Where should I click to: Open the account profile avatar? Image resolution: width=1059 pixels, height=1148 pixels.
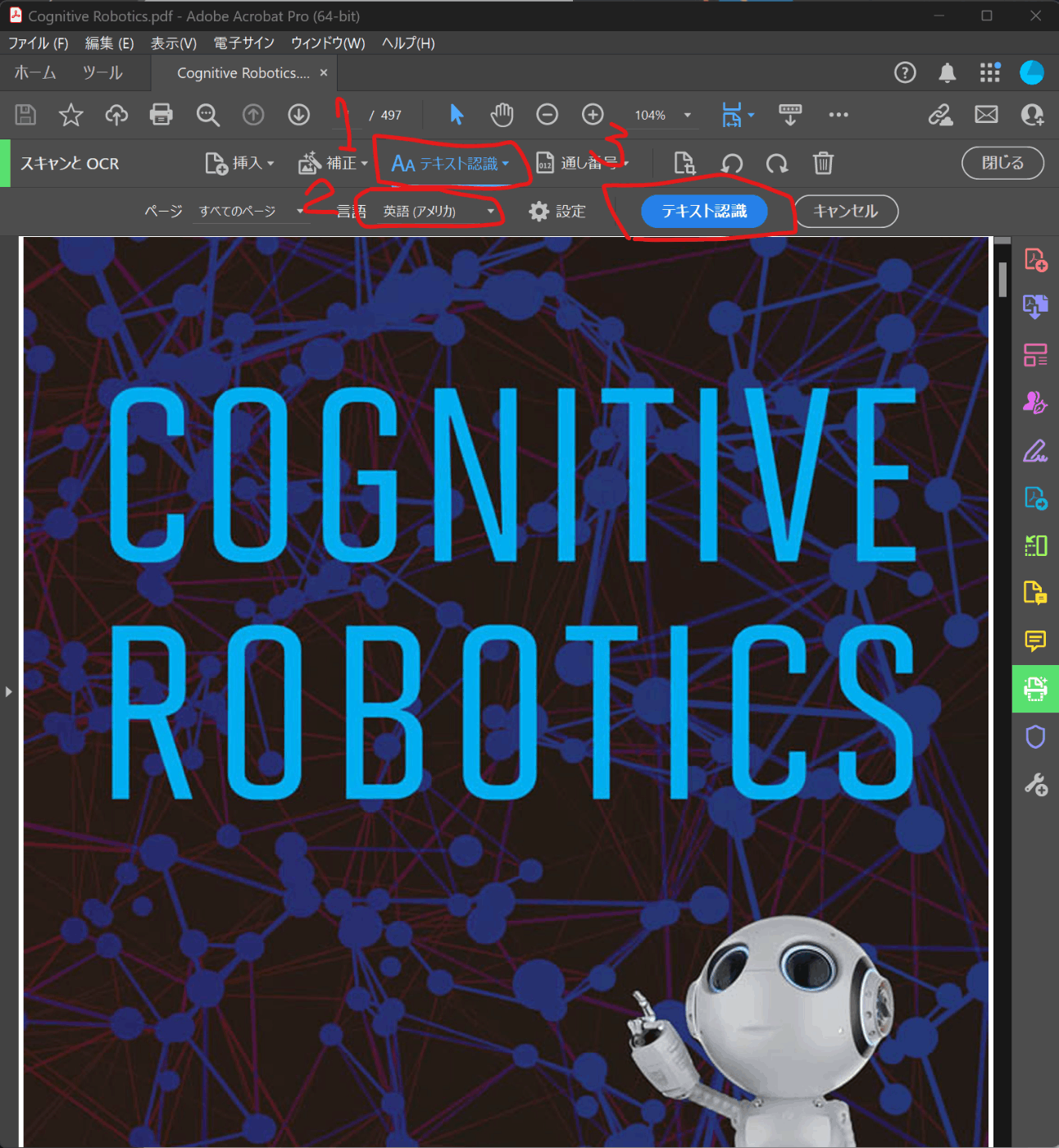[x=1032, y=73]
